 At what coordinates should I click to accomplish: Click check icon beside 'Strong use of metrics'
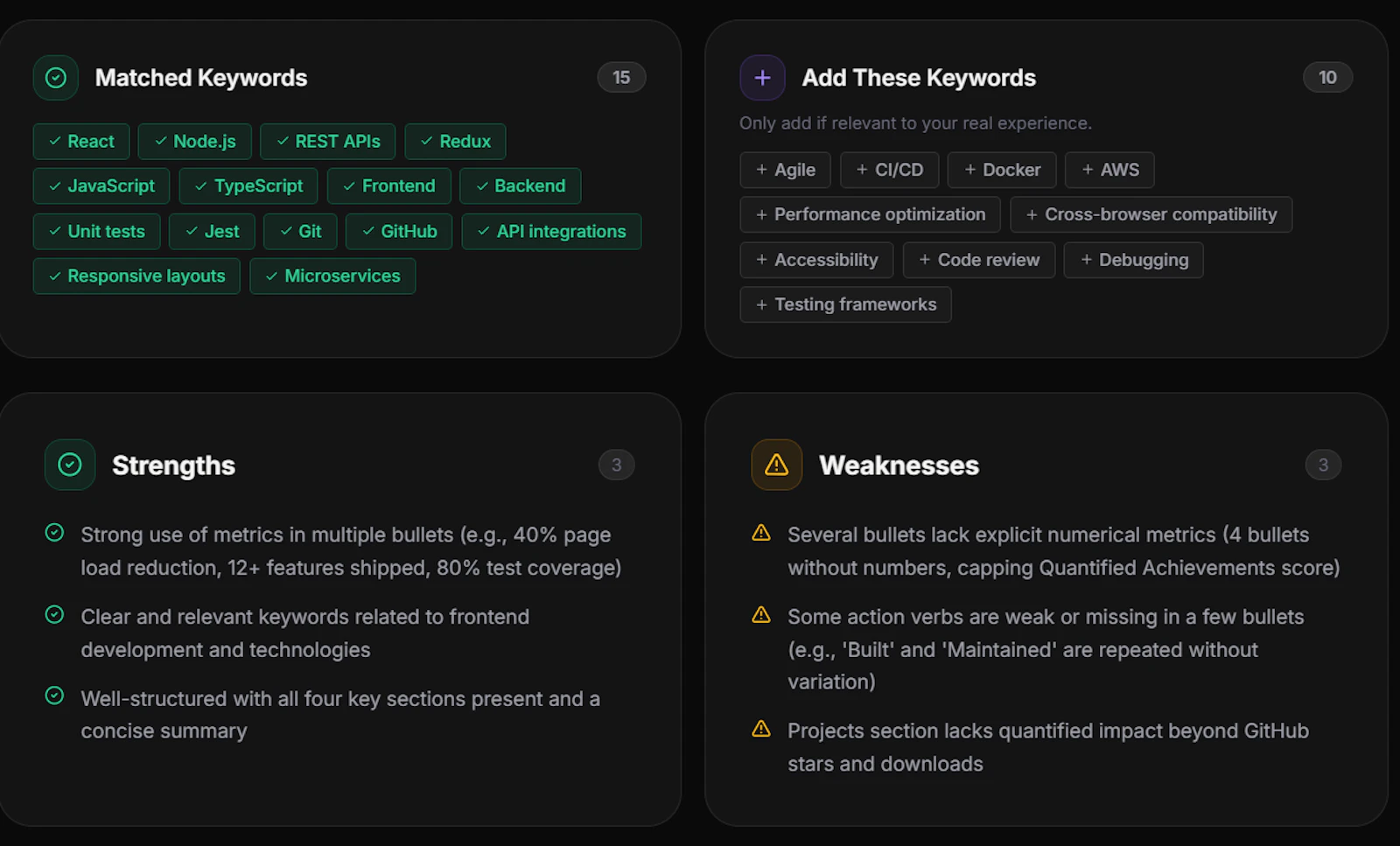54,533
